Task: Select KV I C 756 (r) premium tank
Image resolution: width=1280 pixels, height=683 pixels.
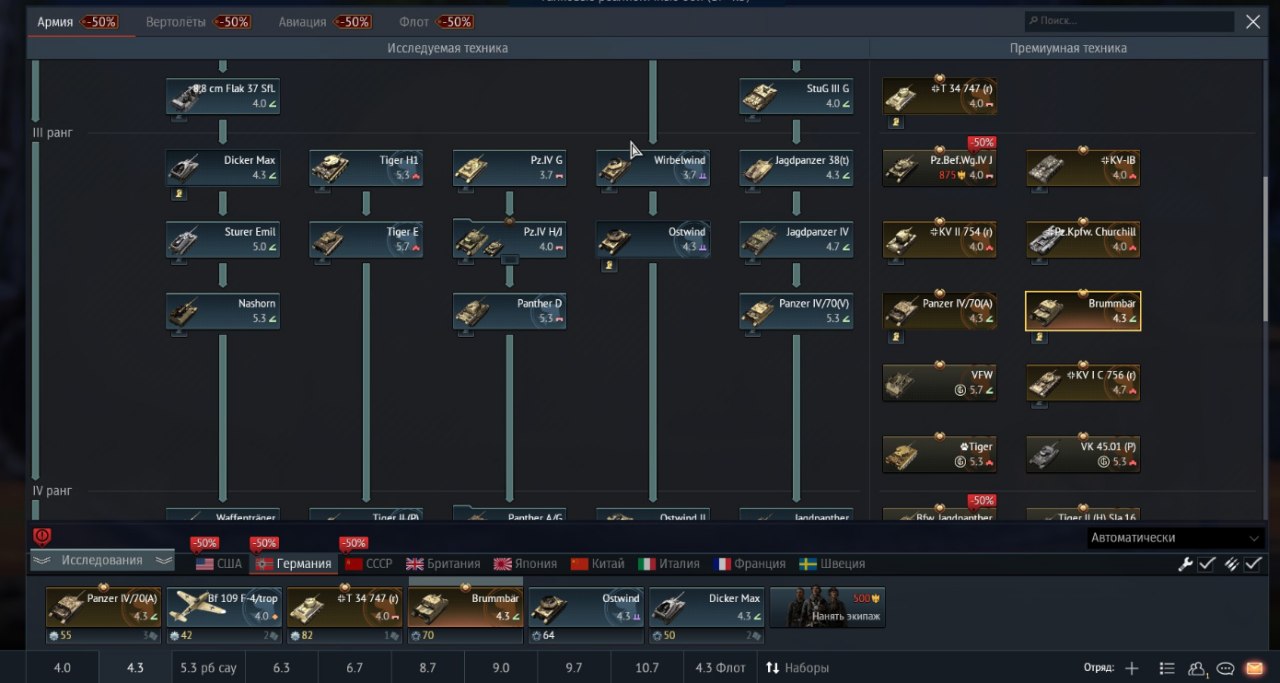Action: (1083, 383)
